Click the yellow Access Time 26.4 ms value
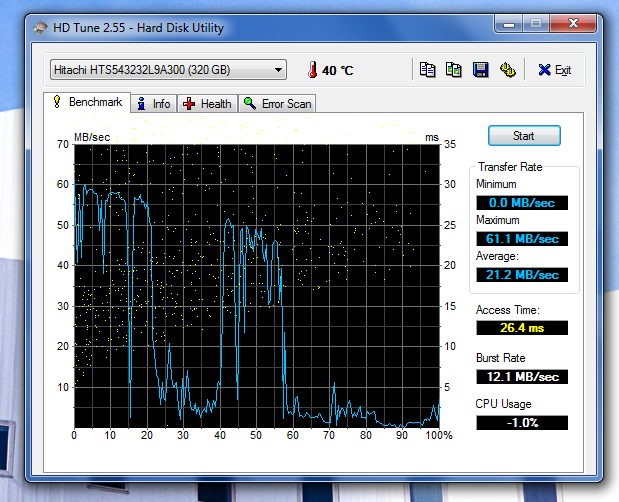This screenshot has width=619, height=502. click(x=522, y=328)
